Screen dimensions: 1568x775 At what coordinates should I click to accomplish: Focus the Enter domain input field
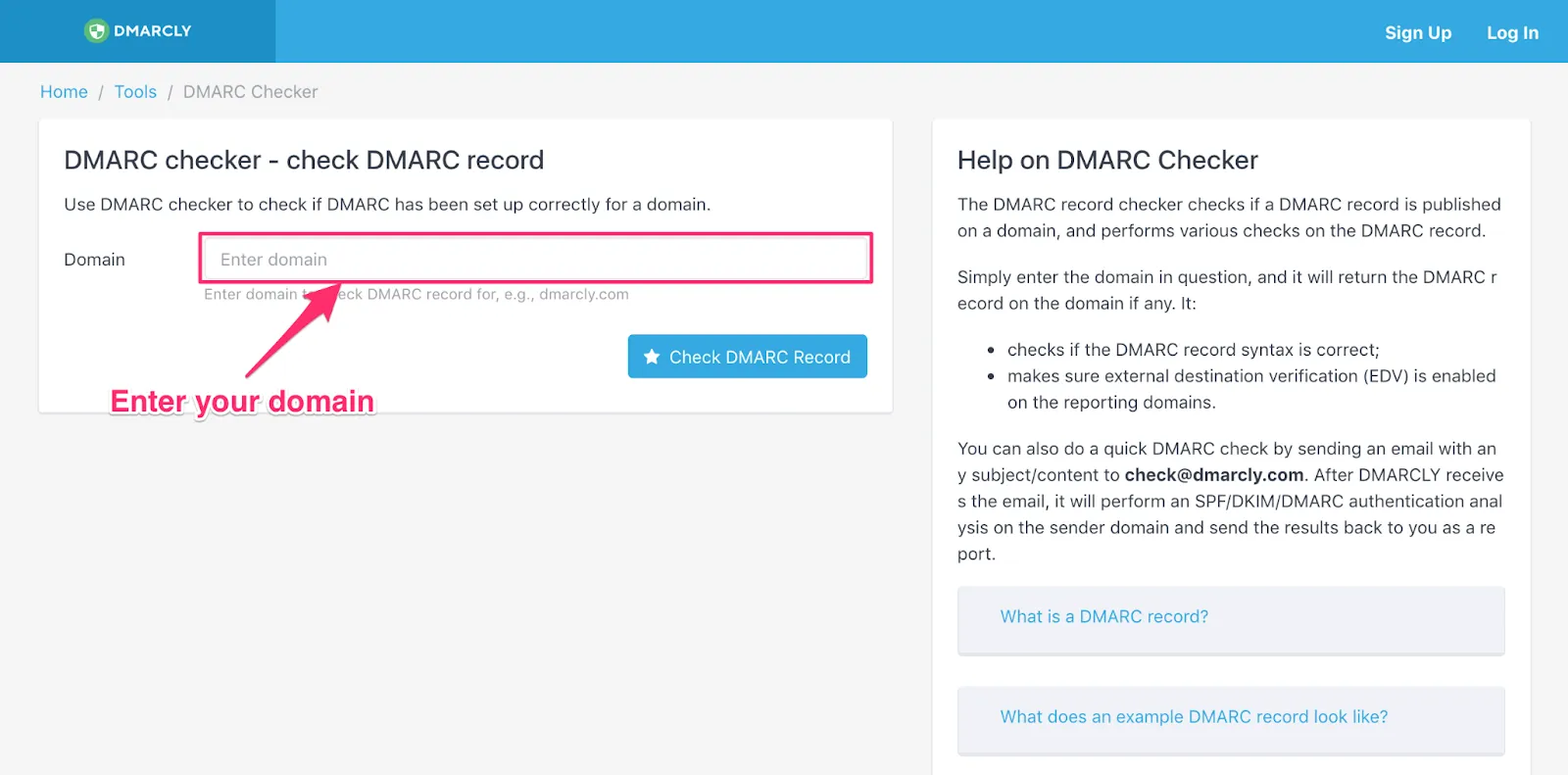click(x=536, y=259)
